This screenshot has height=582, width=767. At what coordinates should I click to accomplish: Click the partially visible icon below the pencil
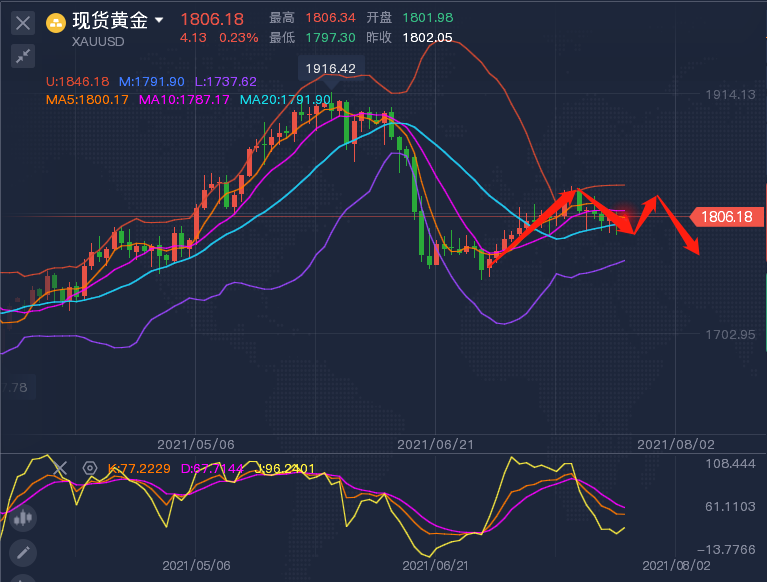point(22,577)
